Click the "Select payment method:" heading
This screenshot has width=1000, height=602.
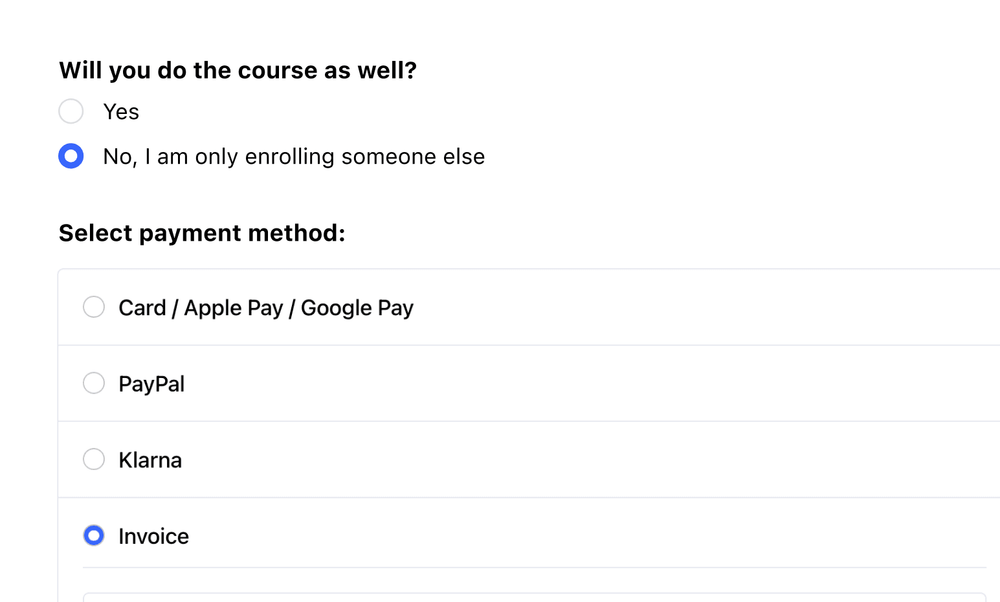[201, 233]
